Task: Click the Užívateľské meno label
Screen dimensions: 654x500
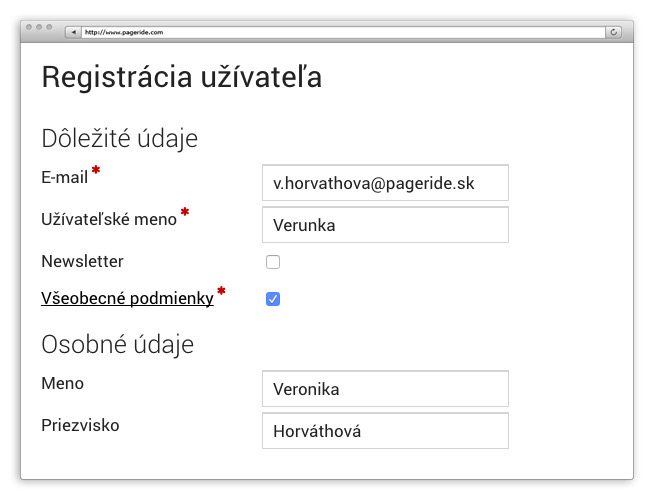Action: (108, 219)
